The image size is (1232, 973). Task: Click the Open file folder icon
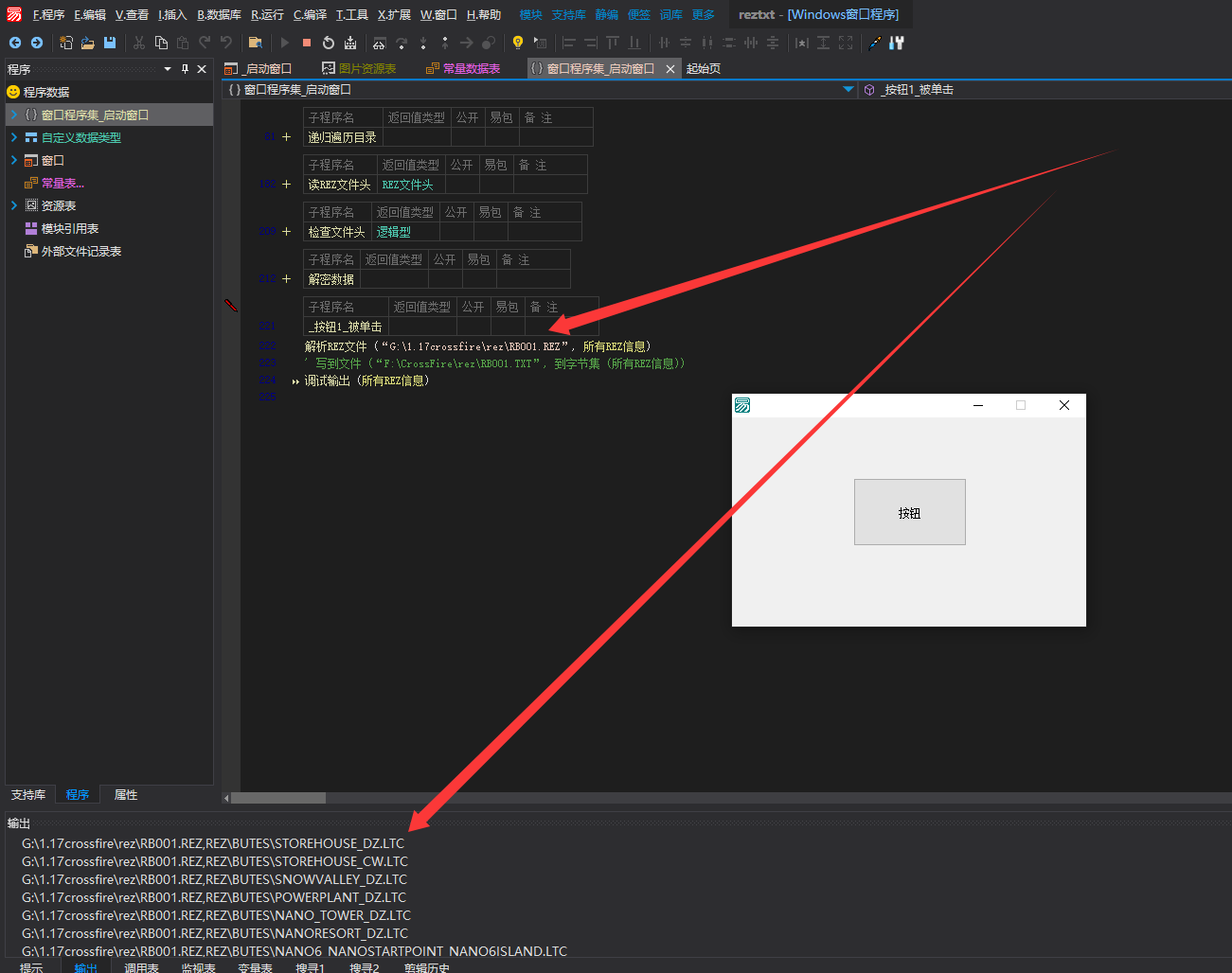click(87, 43)
